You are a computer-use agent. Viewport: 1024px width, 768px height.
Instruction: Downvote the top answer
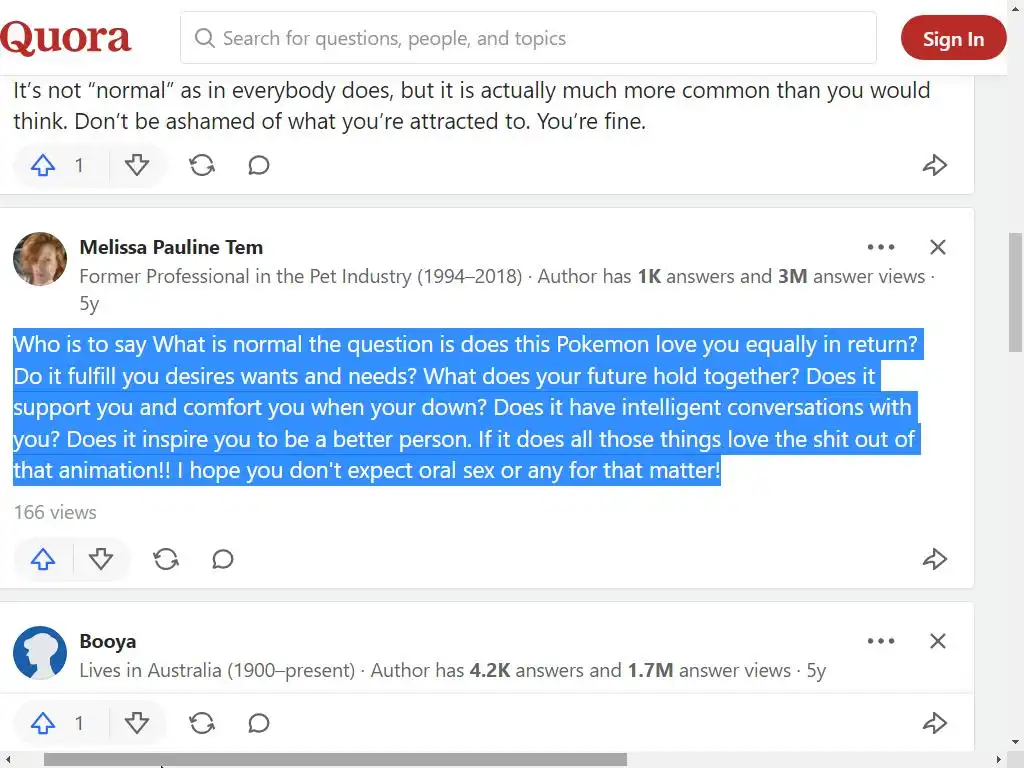coord(137,165)
